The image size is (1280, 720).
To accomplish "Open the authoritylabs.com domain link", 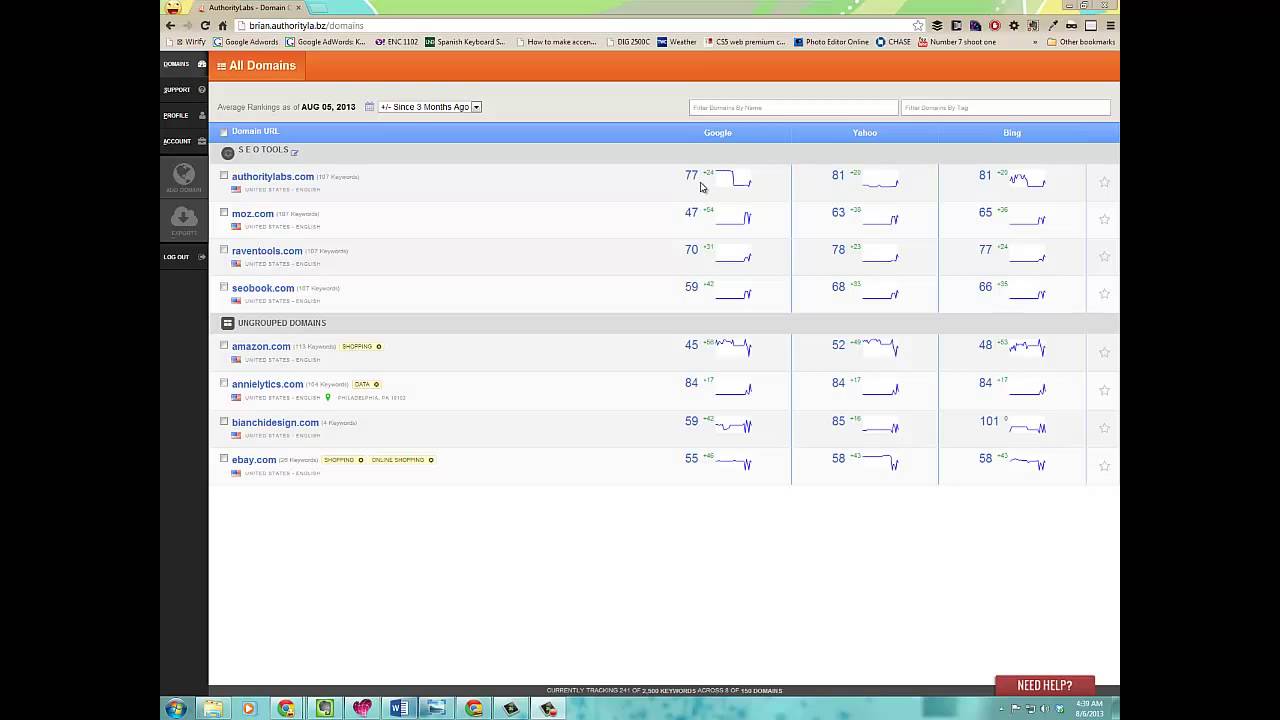I will tap(273, 177).
